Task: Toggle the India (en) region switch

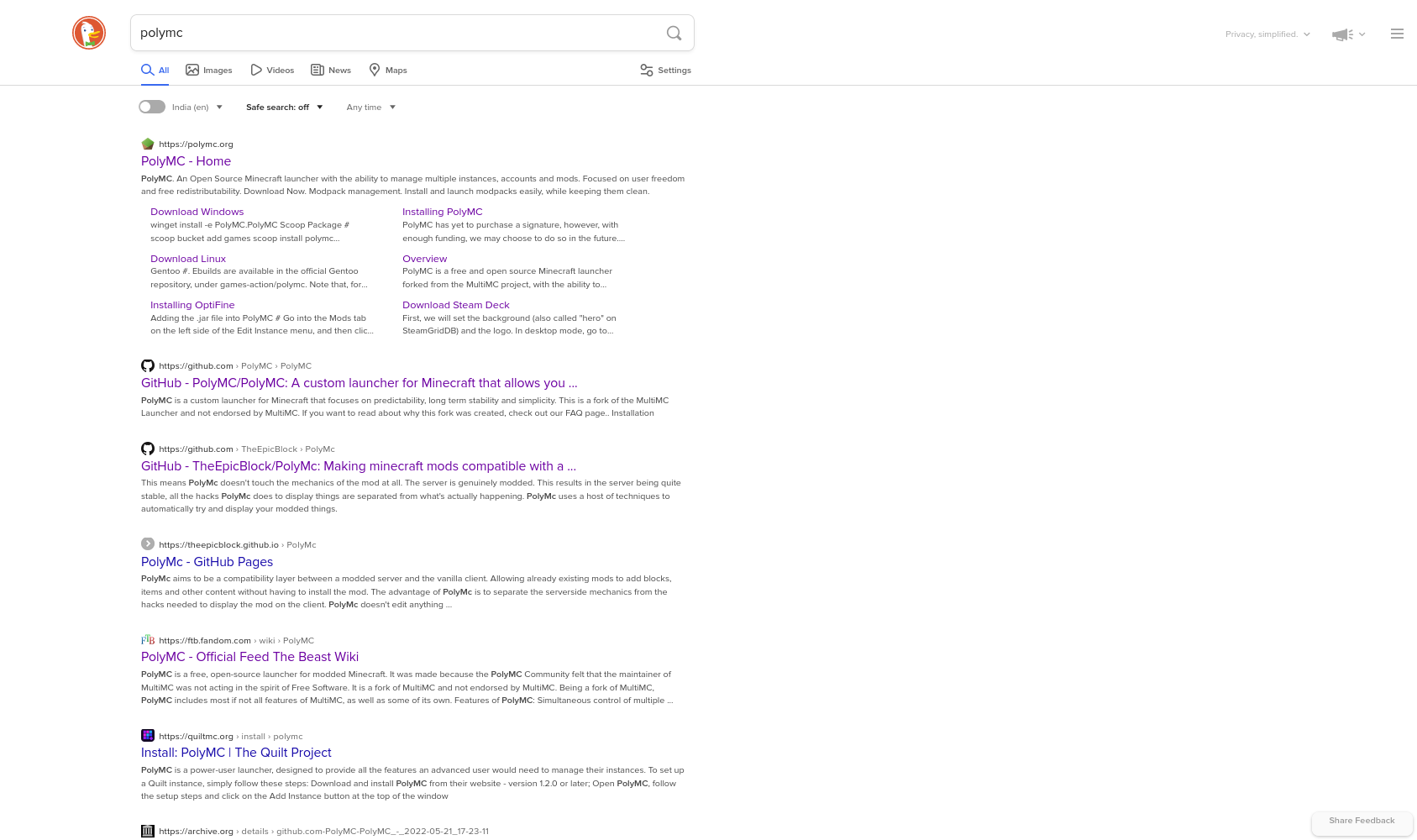Action: click(x=152, y=107)
